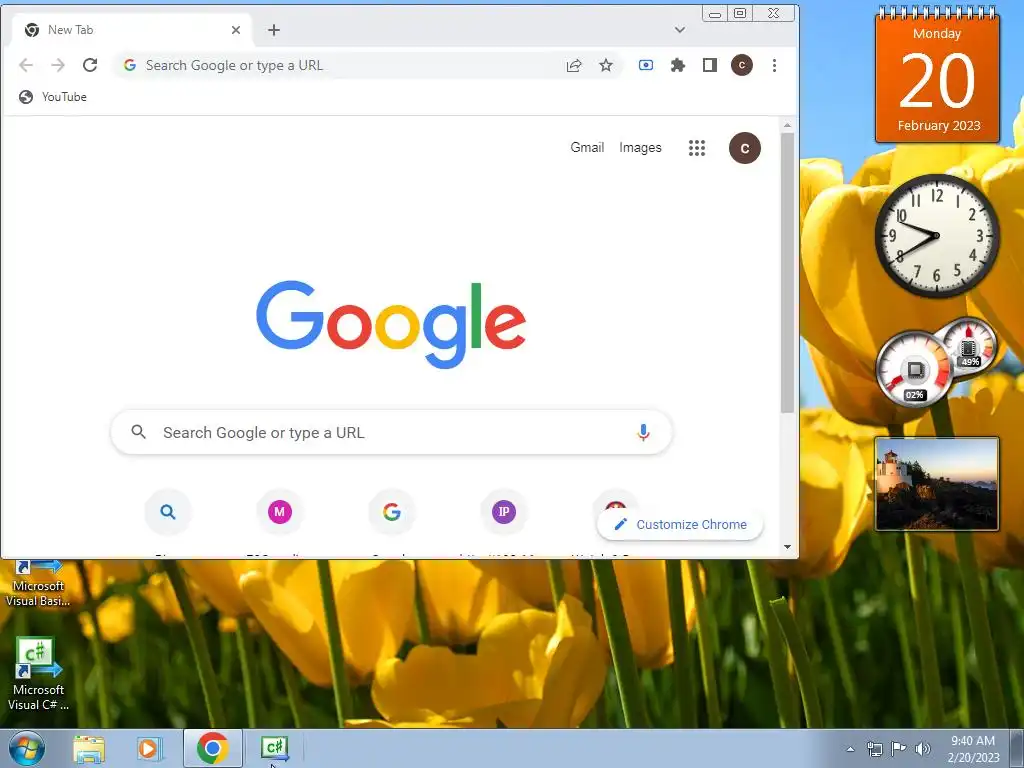Open the screen capture extension icon

pos(646,65)
